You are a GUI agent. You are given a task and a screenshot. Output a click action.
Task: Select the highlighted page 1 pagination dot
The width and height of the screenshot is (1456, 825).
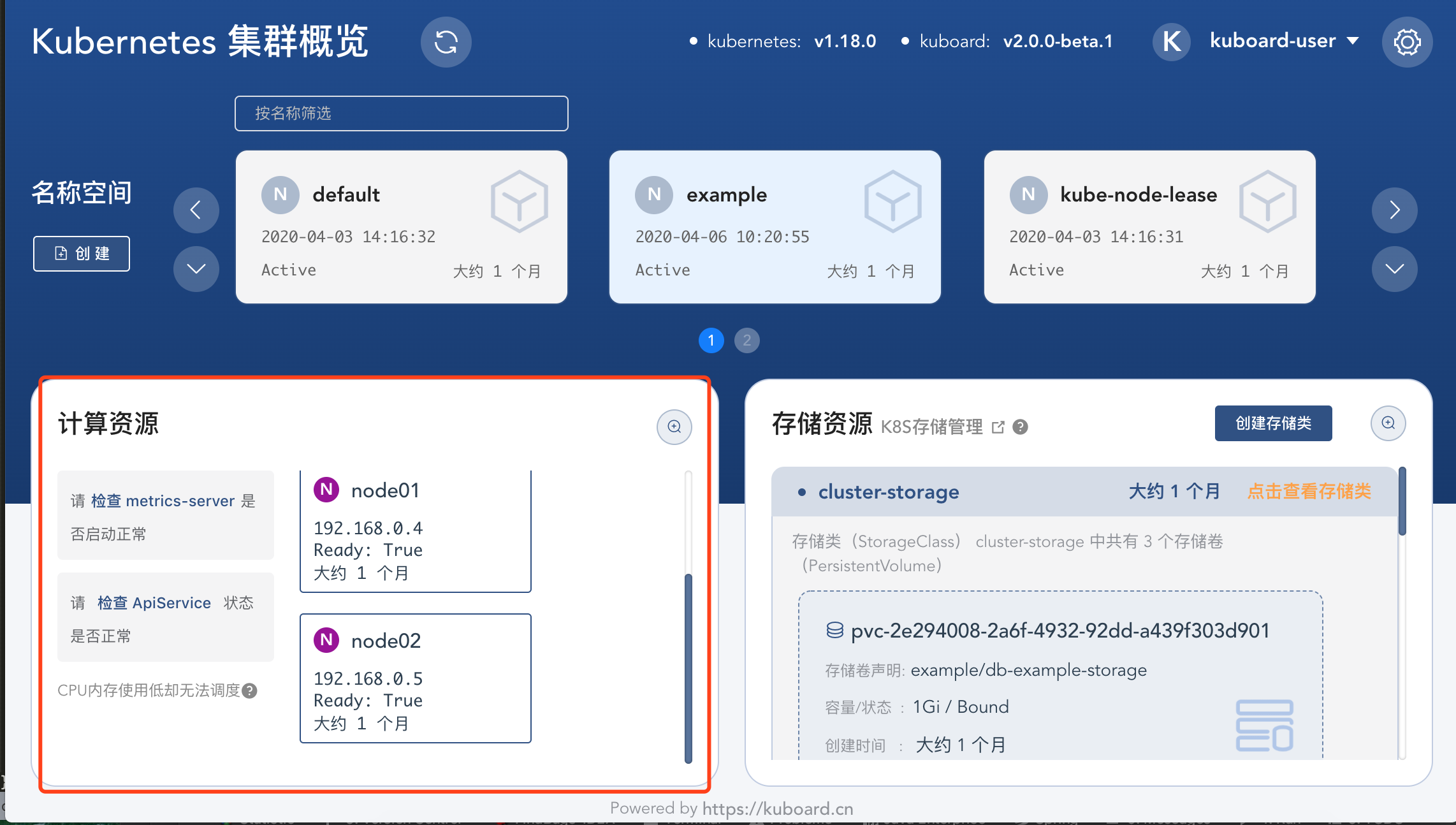click(x=711, y=340)
